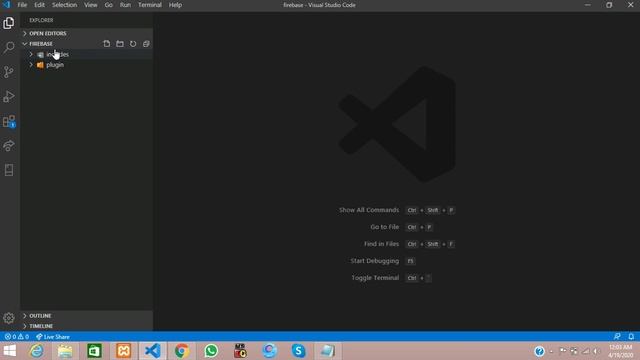Click the taskbar clock and date
640x360 pixels.
click(620, 351)
